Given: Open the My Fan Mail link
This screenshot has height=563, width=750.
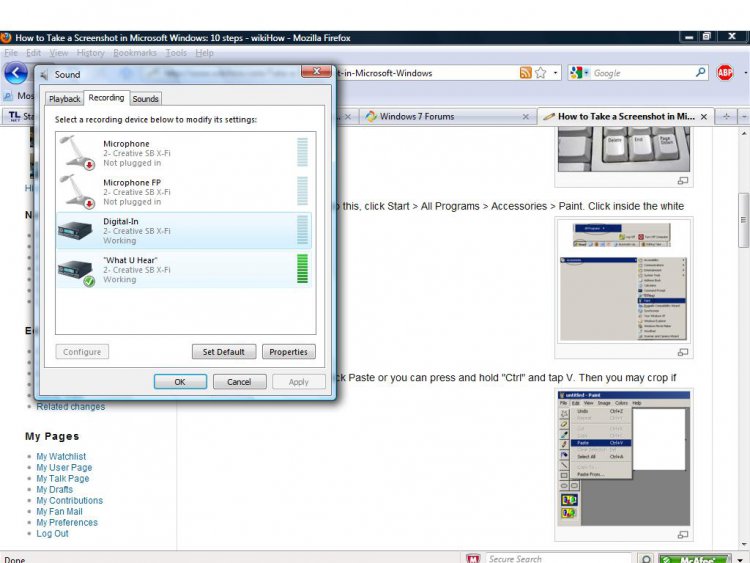Looking at the screenshot, I should point(59,511).
